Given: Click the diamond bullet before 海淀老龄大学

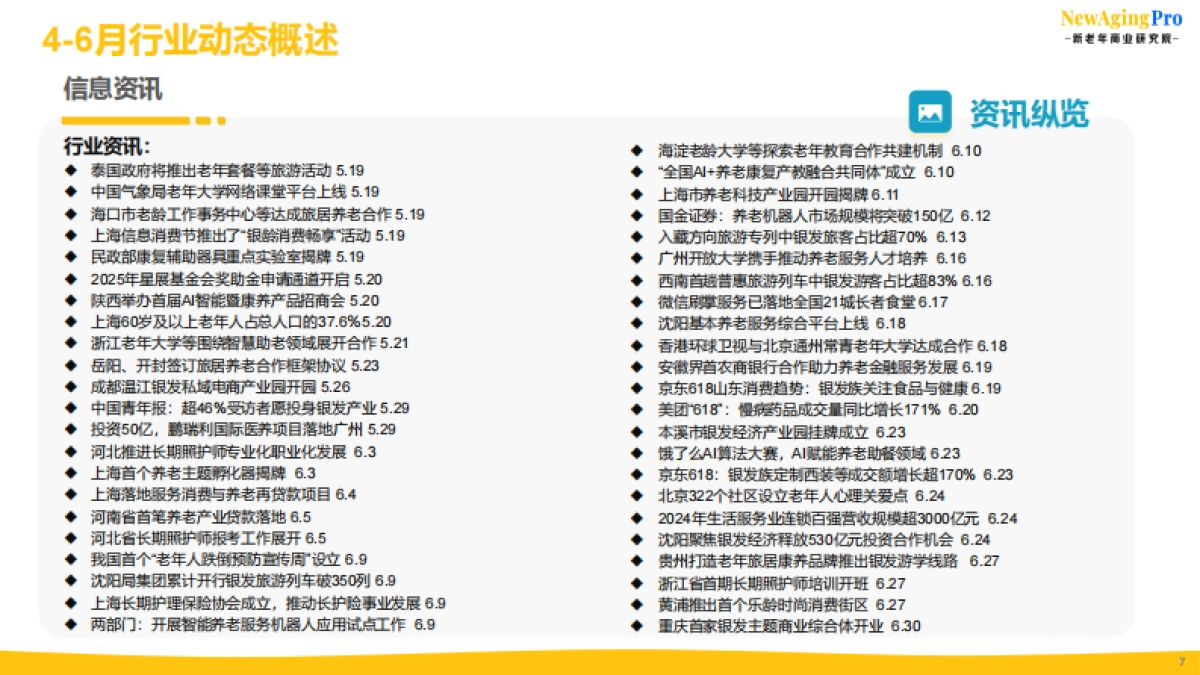Looking at the screenshot, I should tap(636, 150).
